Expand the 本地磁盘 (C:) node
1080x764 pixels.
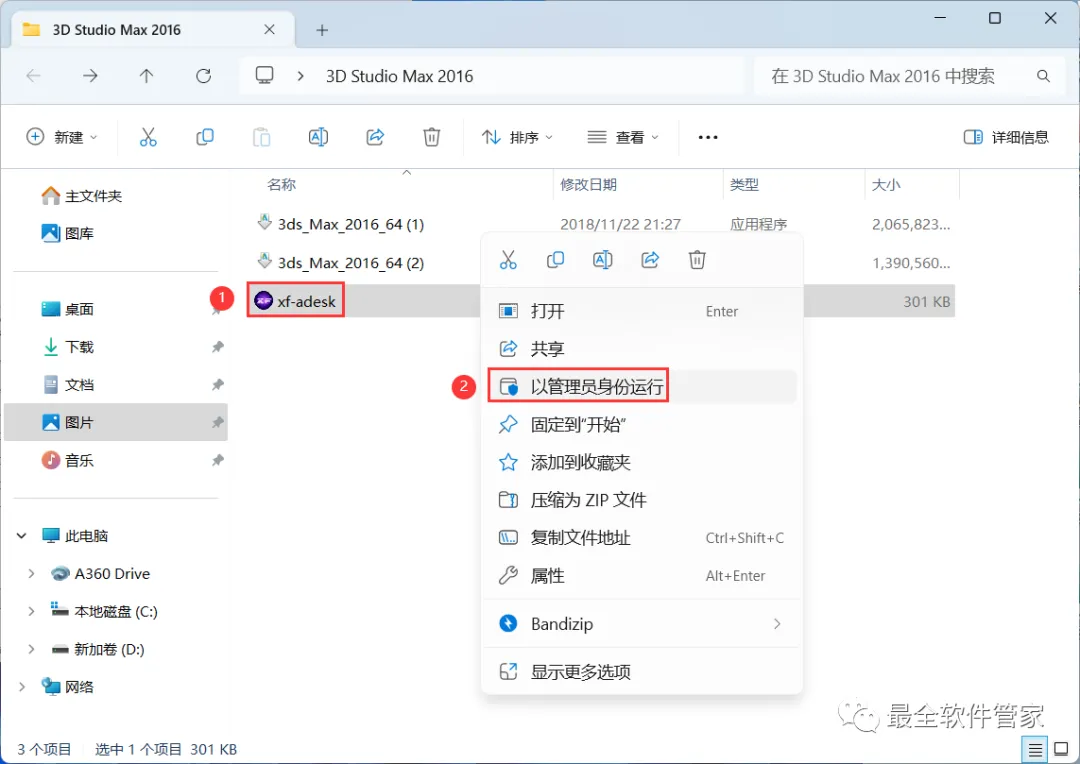pyautogui.click(x=31, y=611)
